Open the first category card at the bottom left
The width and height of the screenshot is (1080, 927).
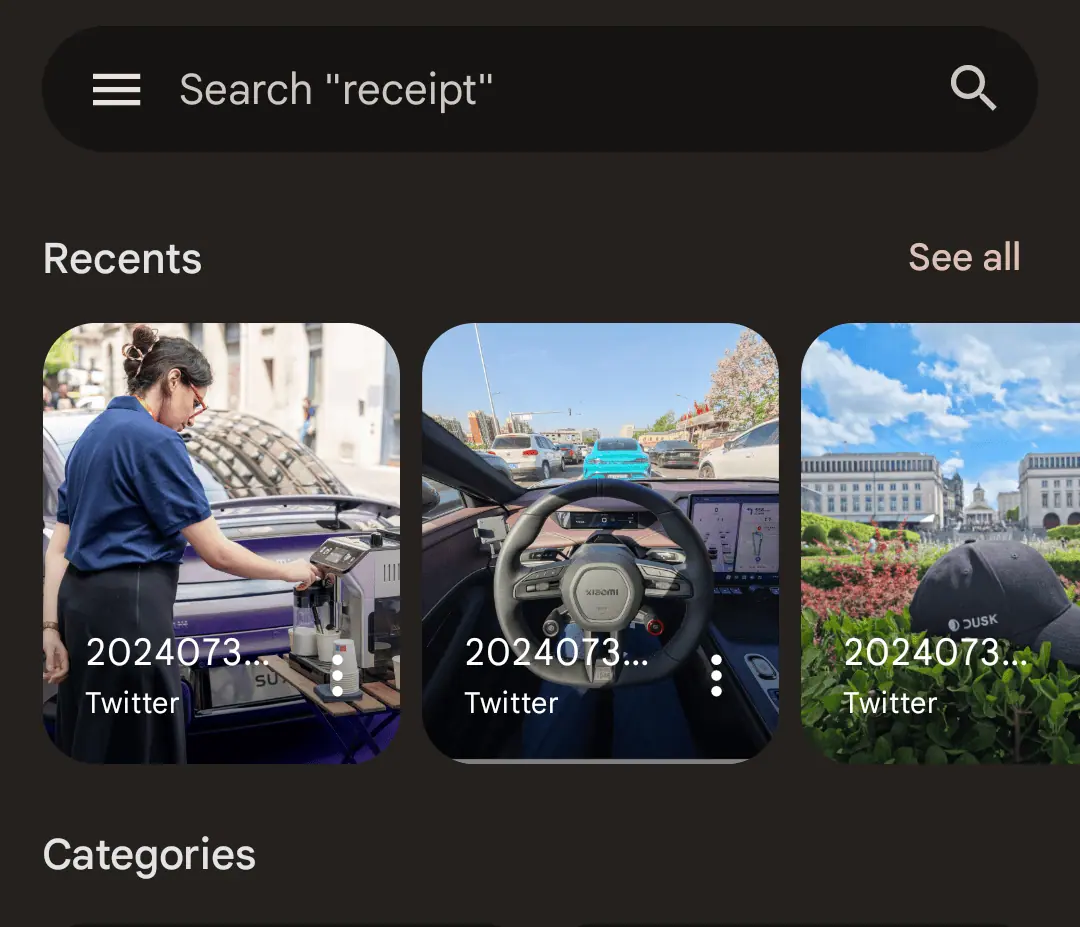coord(282,925)
